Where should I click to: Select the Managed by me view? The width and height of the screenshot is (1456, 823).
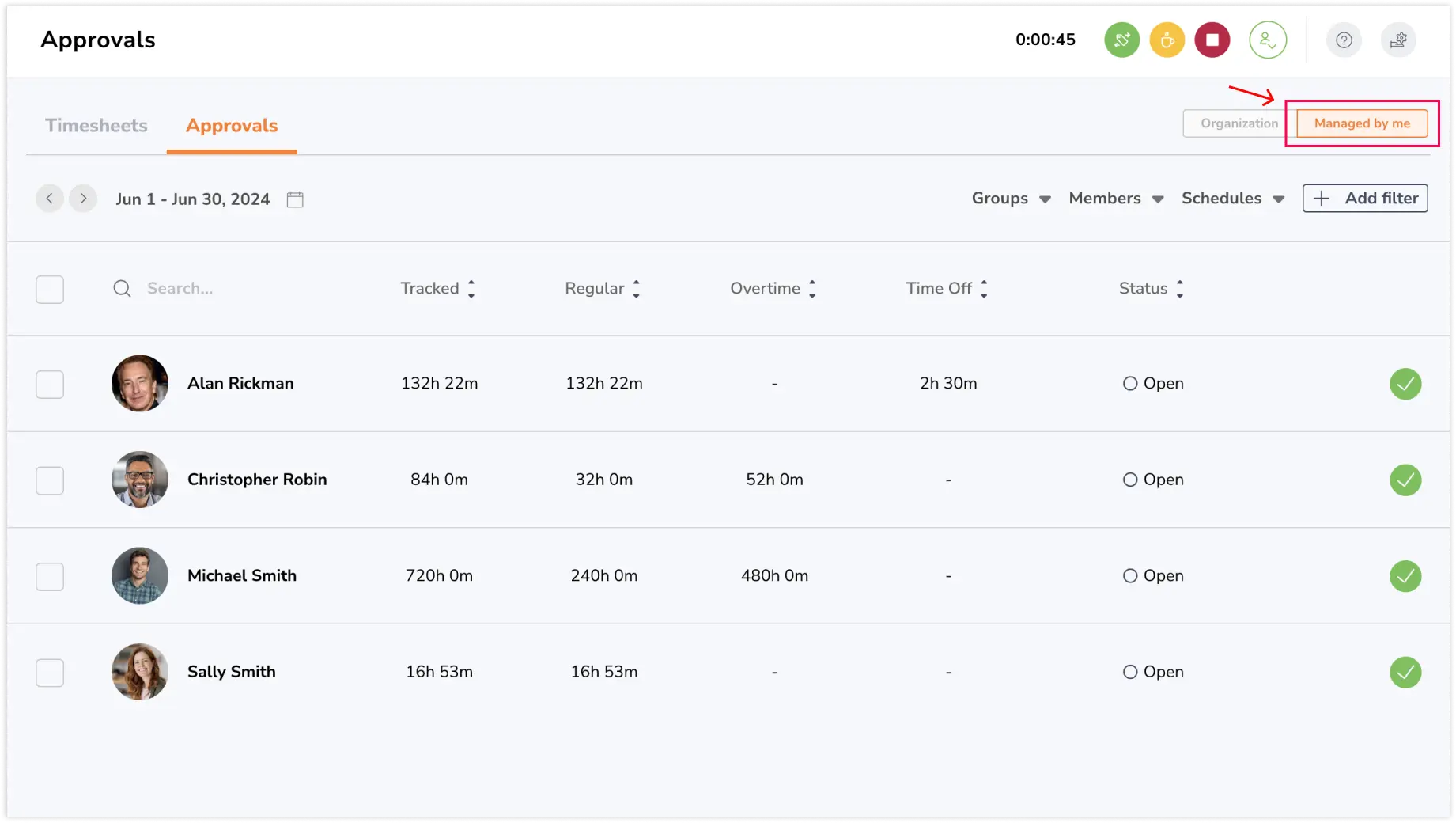coord(1362,123)
